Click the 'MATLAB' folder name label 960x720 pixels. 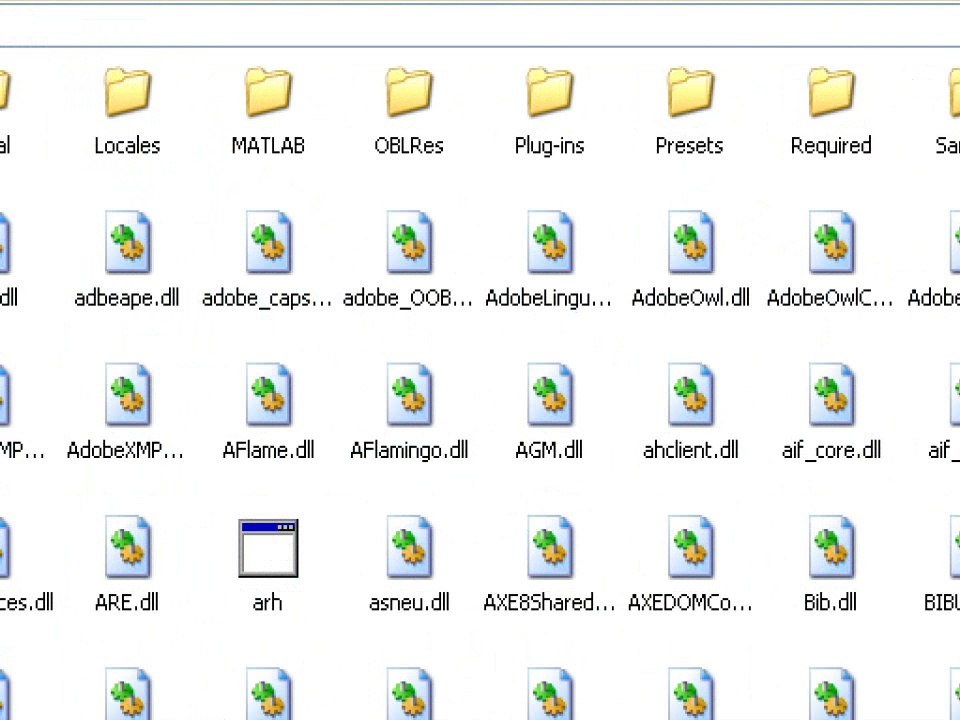[x=268, y=146]
